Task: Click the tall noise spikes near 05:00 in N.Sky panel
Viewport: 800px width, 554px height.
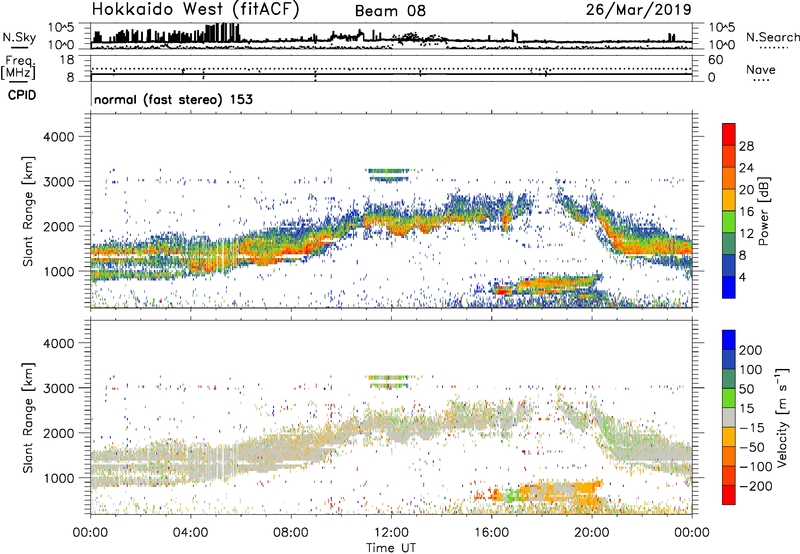Action: 222,33
